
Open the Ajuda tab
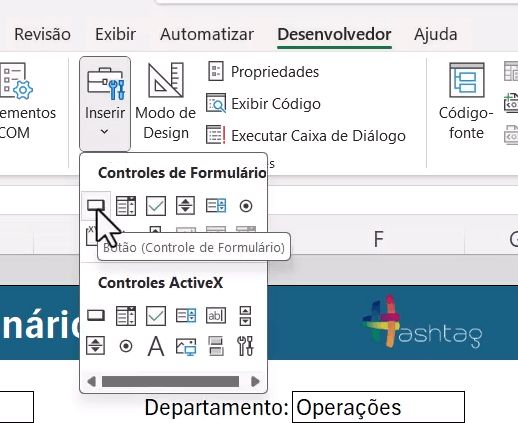(436, 34)
